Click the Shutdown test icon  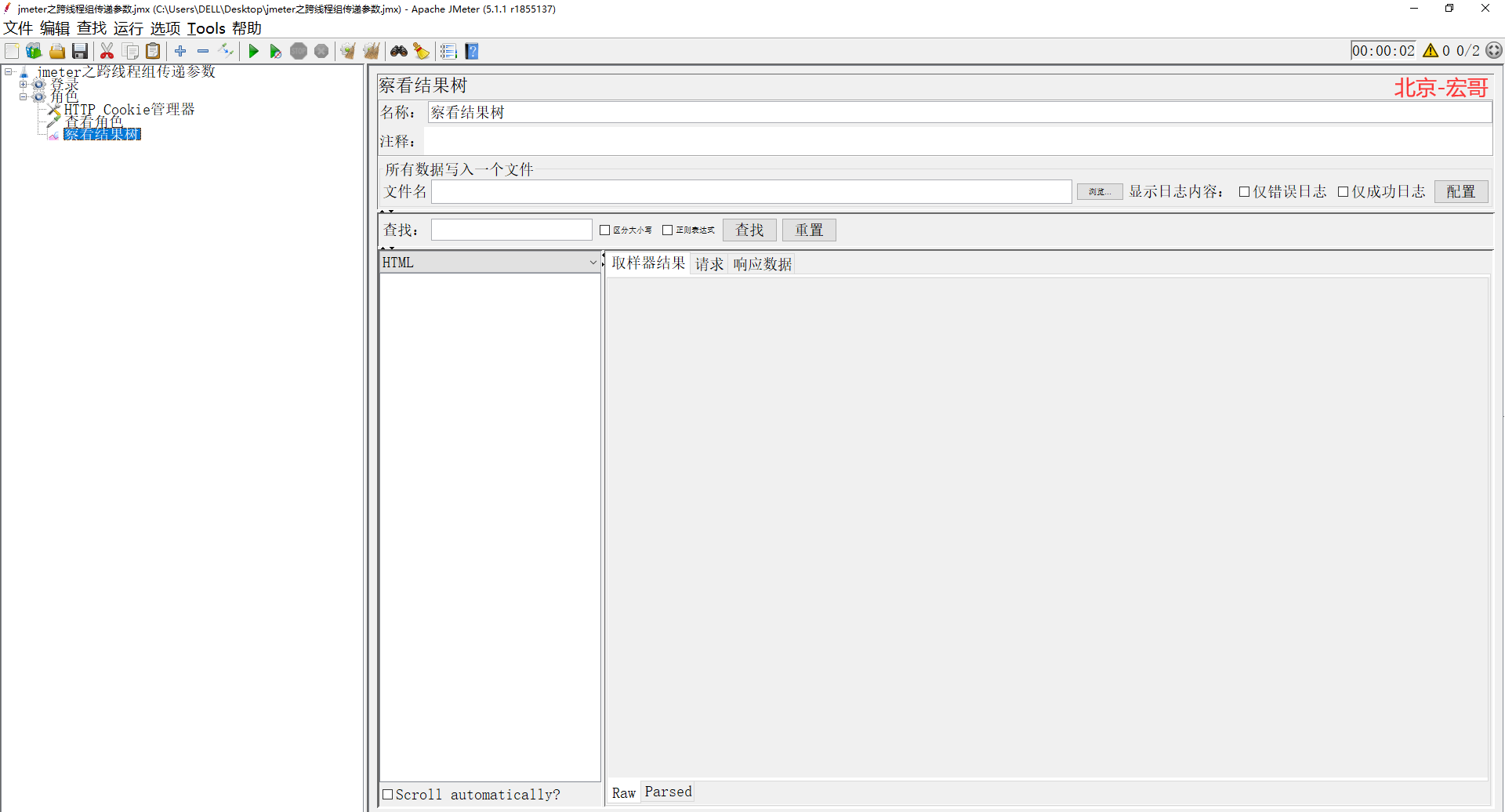[x=321, y=51]
